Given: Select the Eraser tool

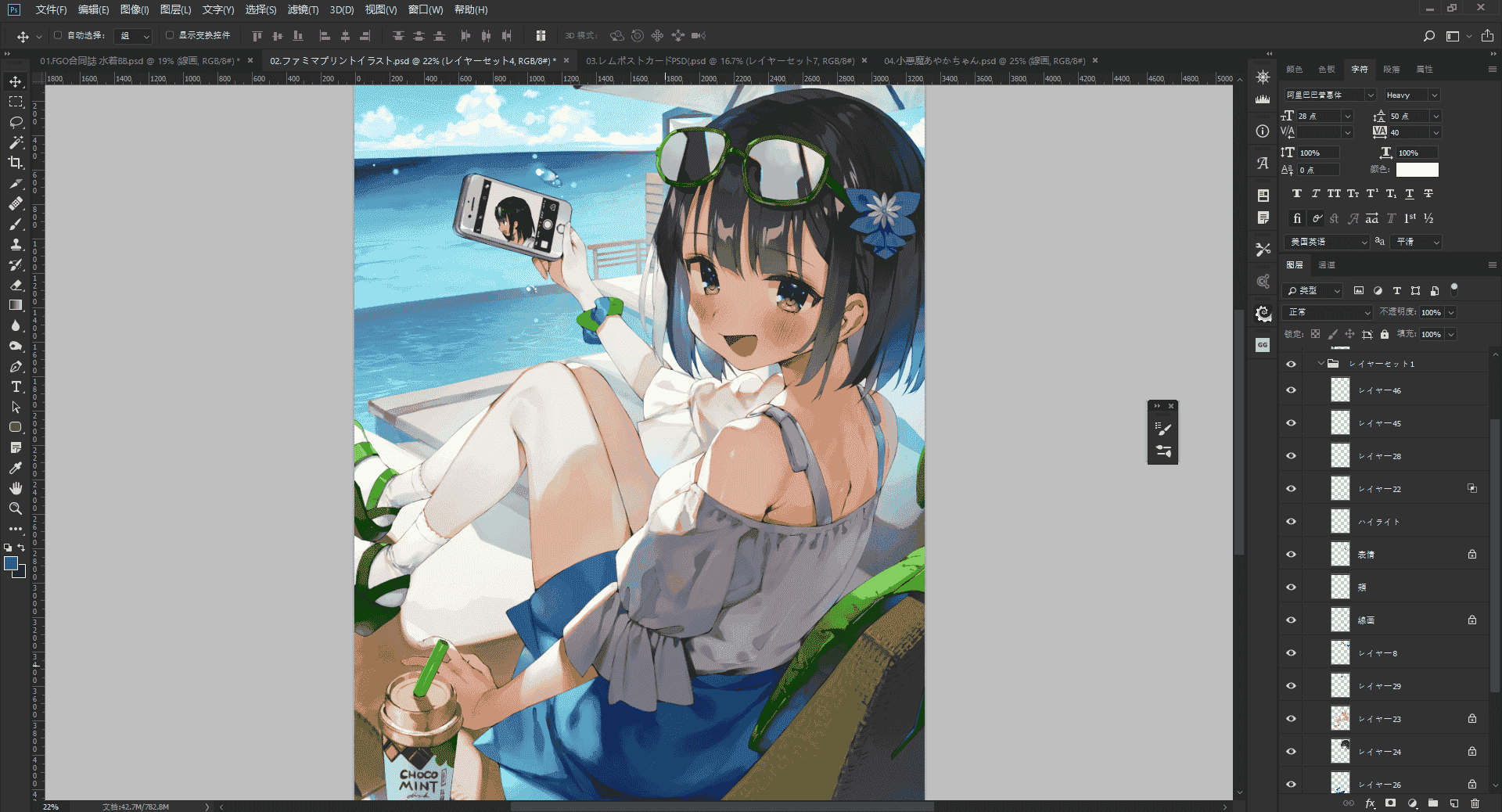Looking at the screenshot, I should click(16, 285).
